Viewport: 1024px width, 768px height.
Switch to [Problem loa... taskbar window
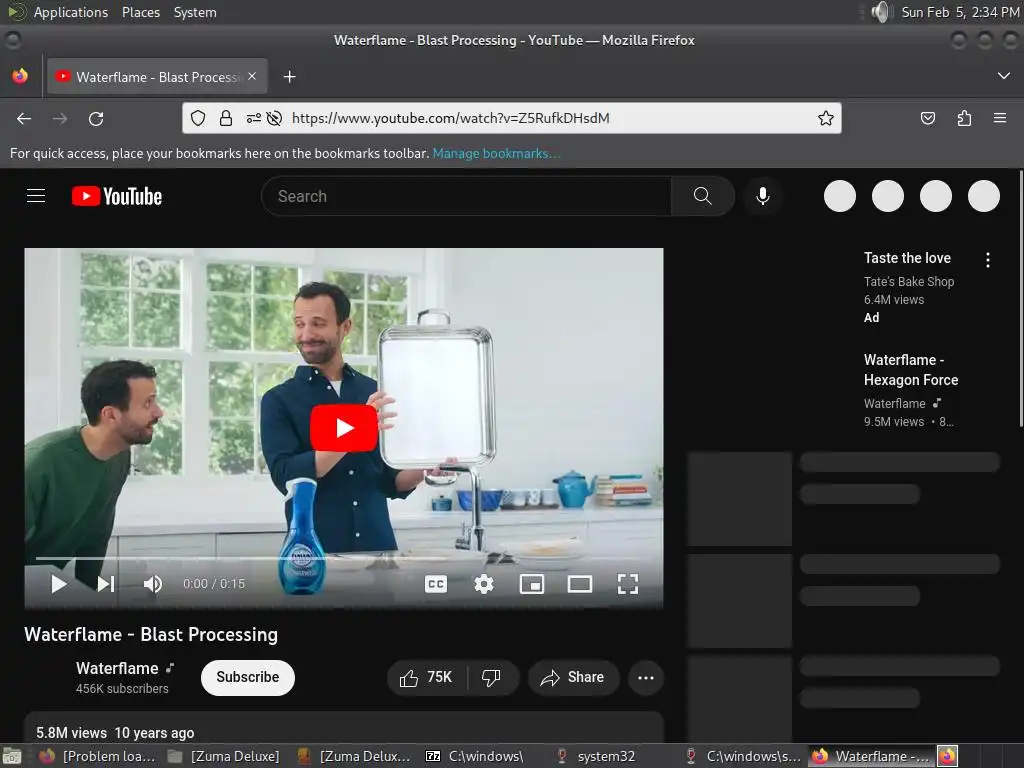[x=98, y=756]
